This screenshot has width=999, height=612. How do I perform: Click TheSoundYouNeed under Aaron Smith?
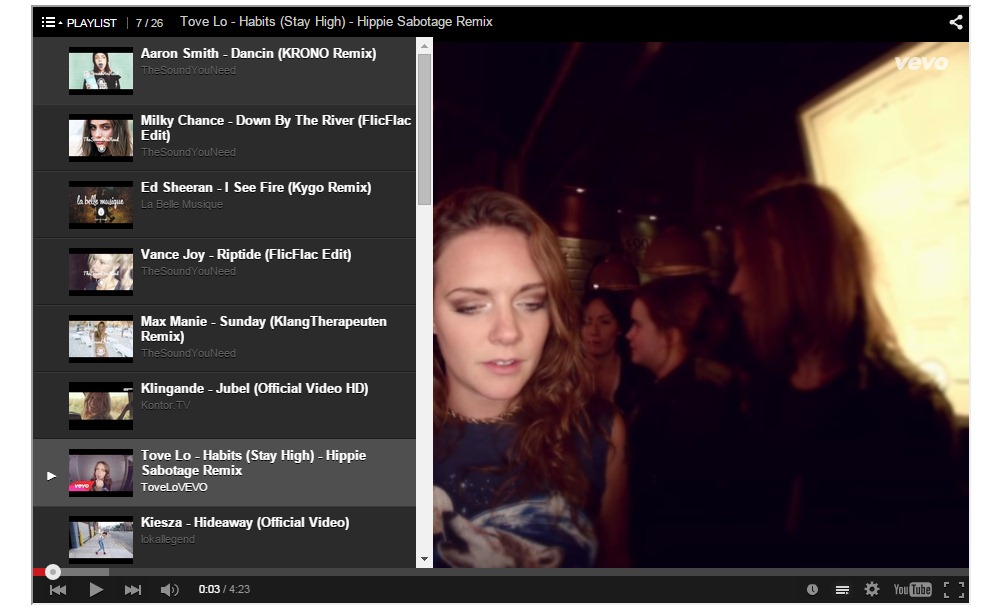(x=188, y=70)
